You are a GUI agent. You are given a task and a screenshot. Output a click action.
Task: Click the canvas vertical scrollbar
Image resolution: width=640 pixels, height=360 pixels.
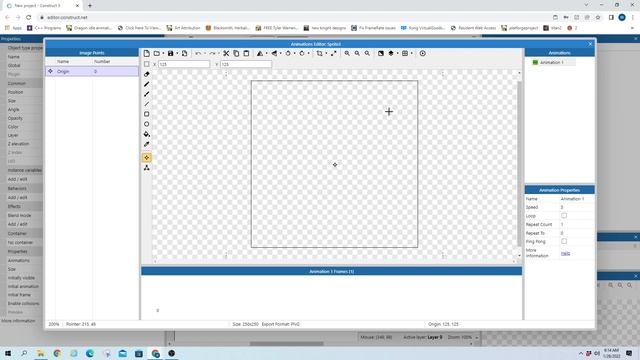(519, 164)
